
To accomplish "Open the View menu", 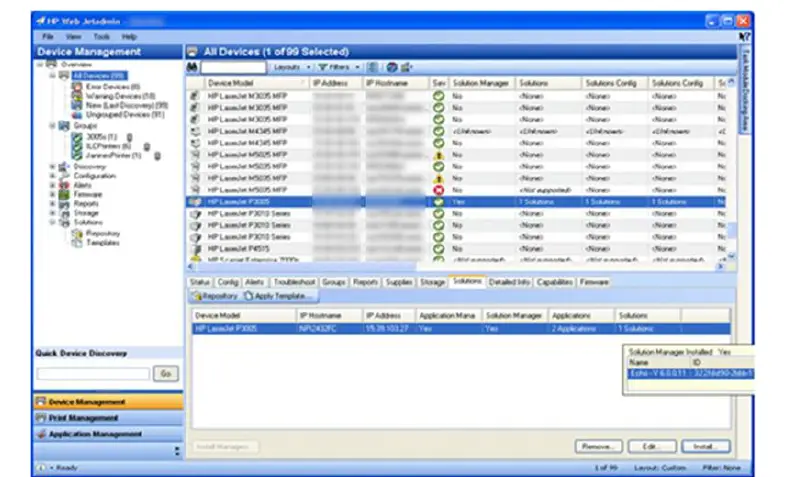I will point(73,37).
